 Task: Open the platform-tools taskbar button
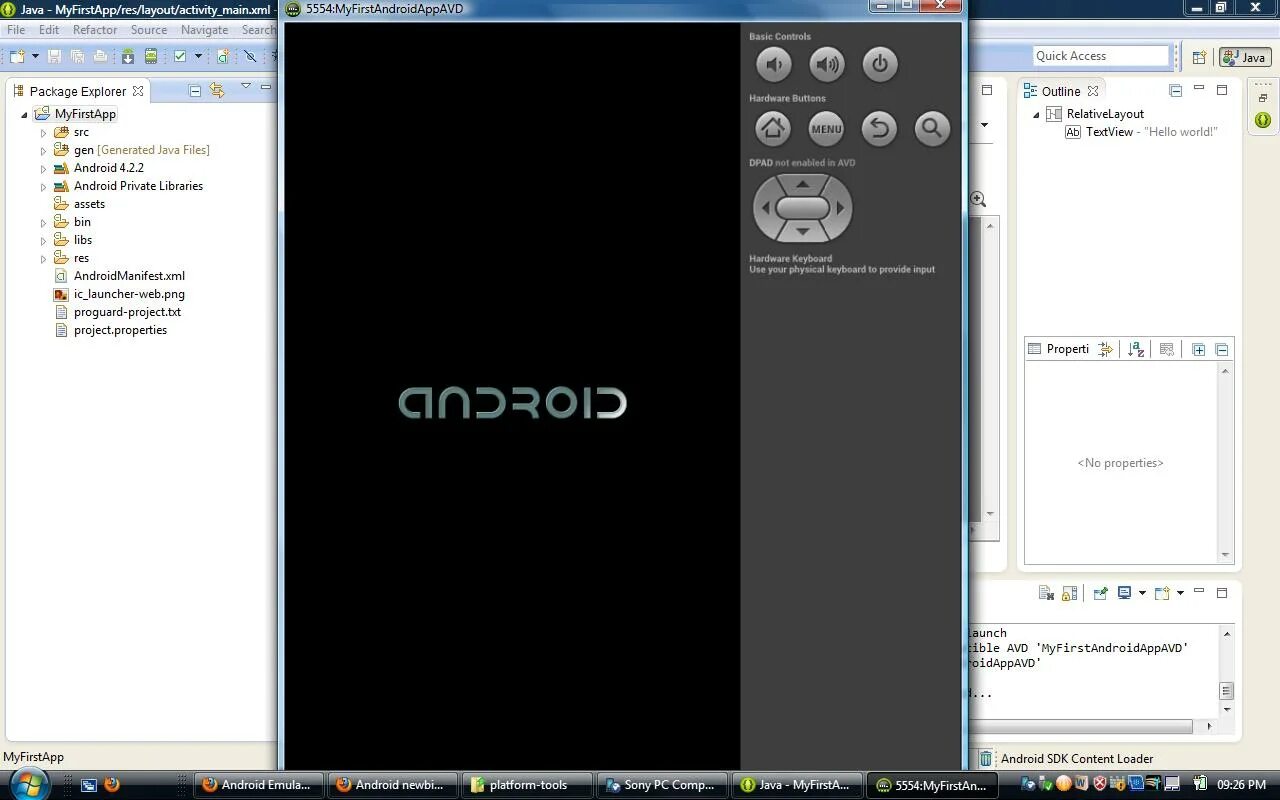click(x=528, y=785)
